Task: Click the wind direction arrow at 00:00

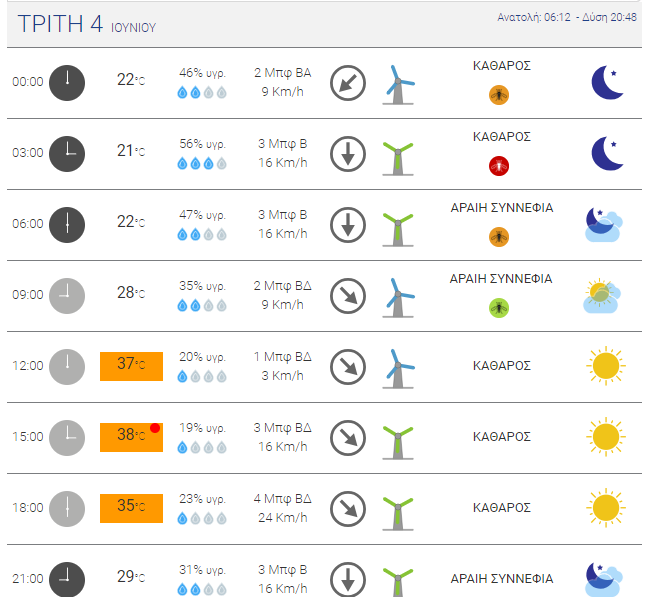Action: [x=348, y=83]
